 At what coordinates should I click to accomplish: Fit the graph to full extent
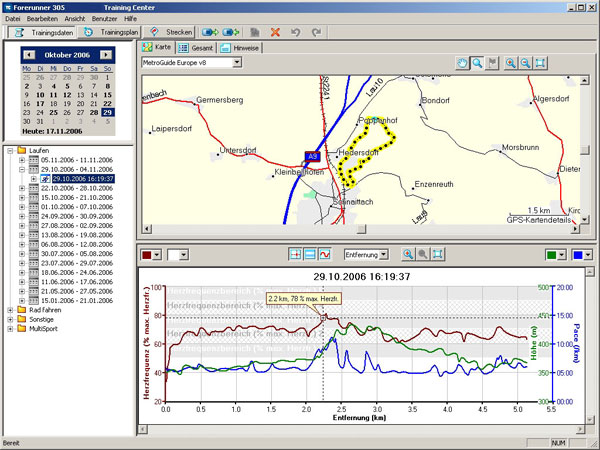click(438, 254)
